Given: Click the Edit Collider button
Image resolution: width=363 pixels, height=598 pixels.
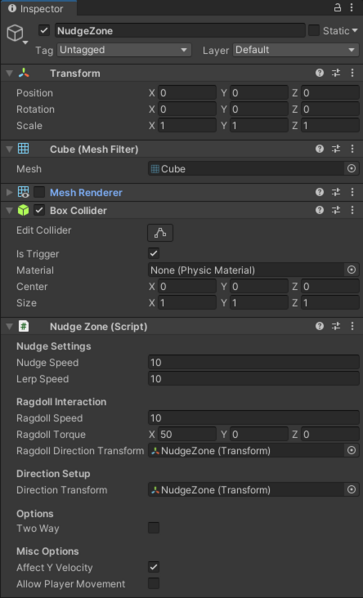Looking at the screenshot, I should [x=160, y=233].
